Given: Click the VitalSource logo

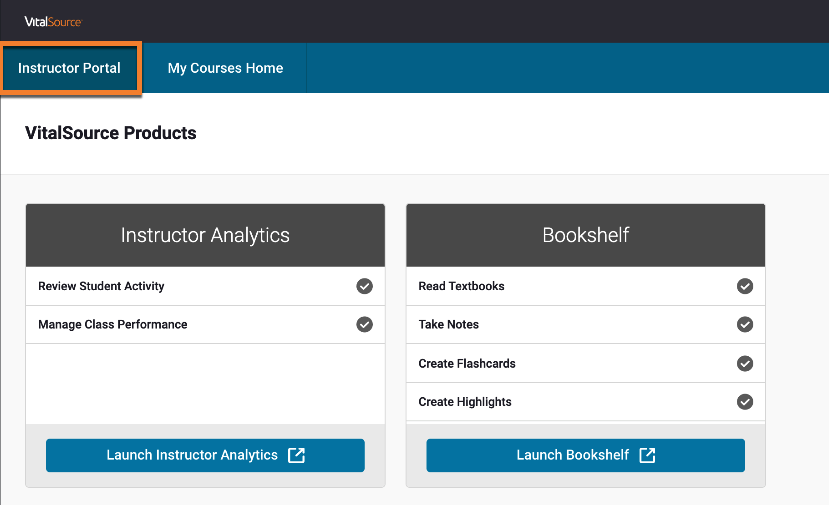Looking at the screenshot, I should coord(53,22).
